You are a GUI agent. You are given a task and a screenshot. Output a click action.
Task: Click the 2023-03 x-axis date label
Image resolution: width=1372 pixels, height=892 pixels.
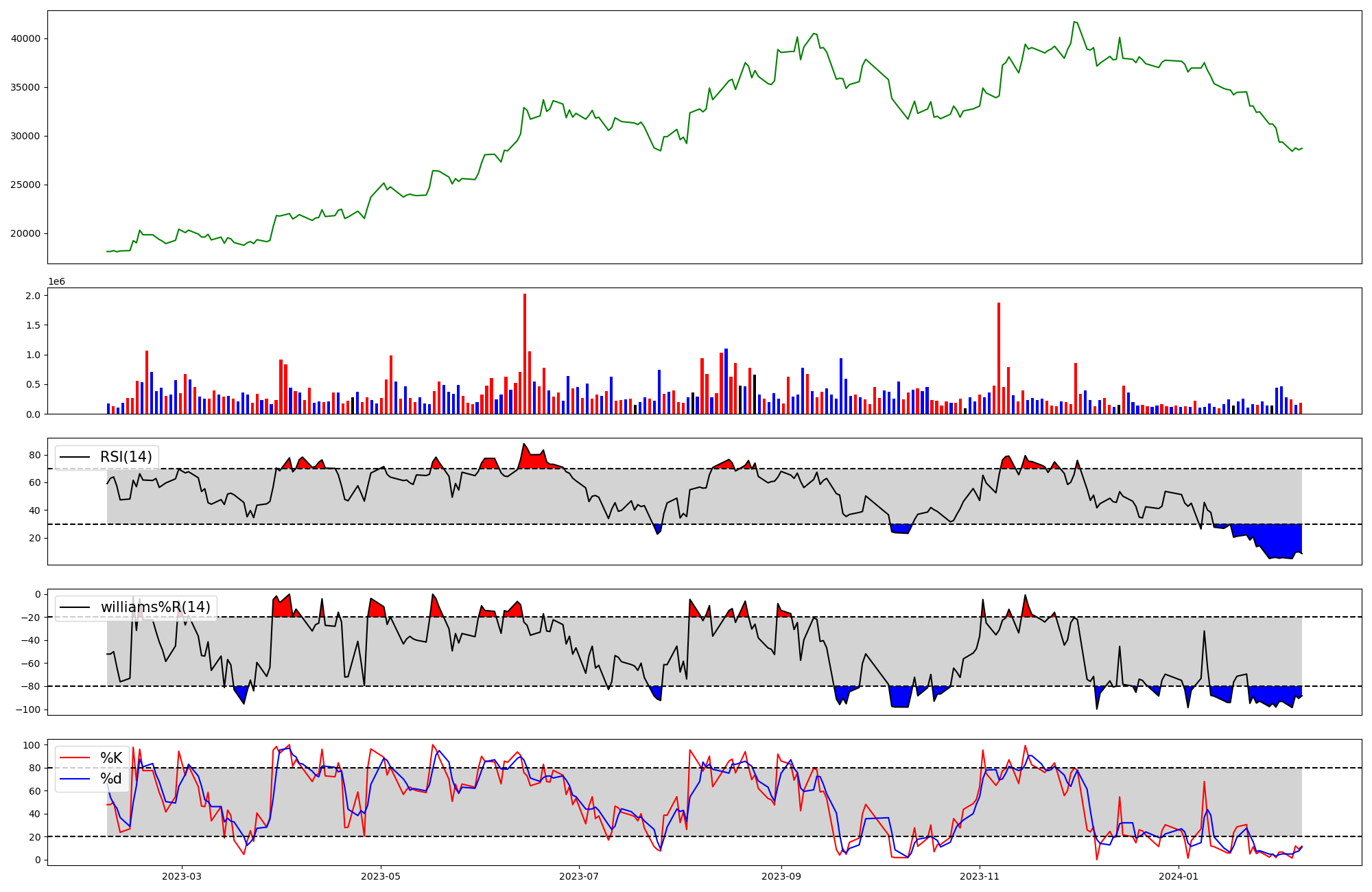point(182,876)
